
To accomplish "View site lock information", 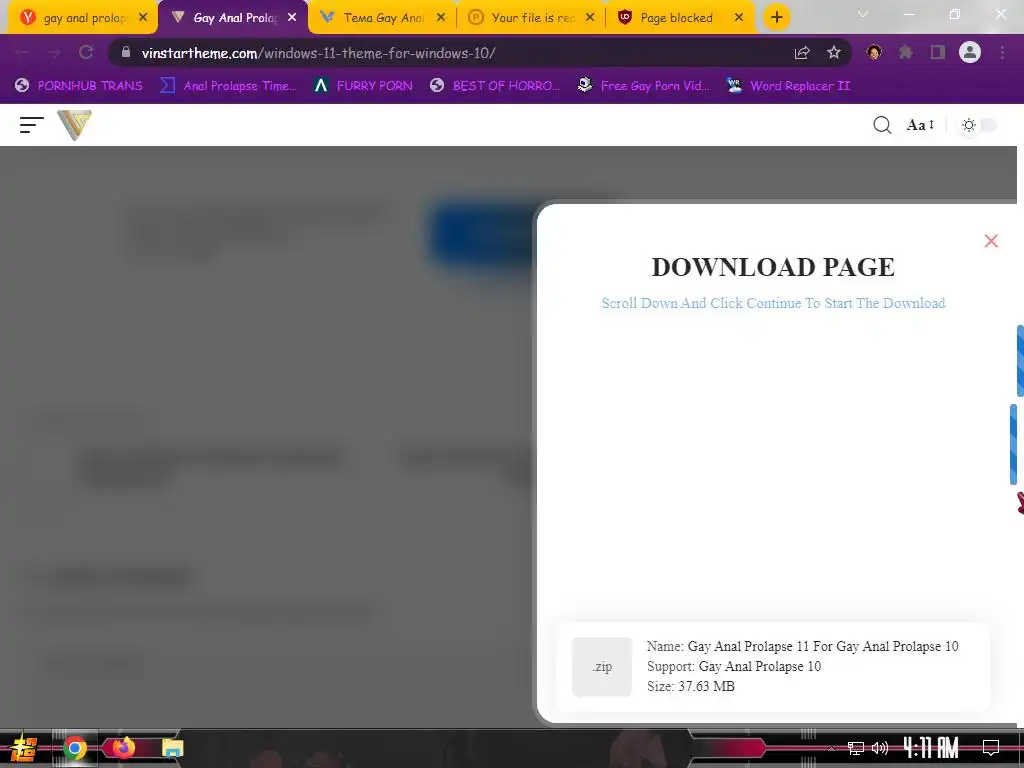I will 126,52.
